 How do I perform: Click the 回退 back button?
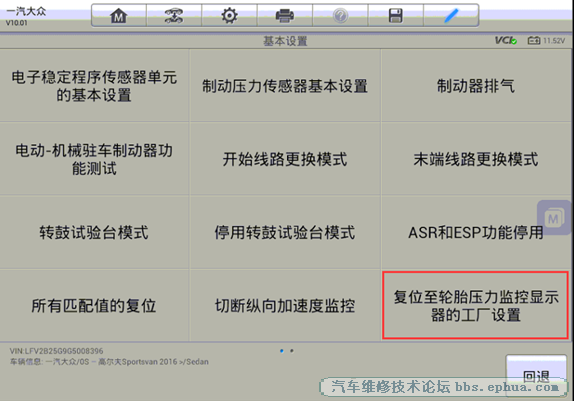(x=536, y=376)
